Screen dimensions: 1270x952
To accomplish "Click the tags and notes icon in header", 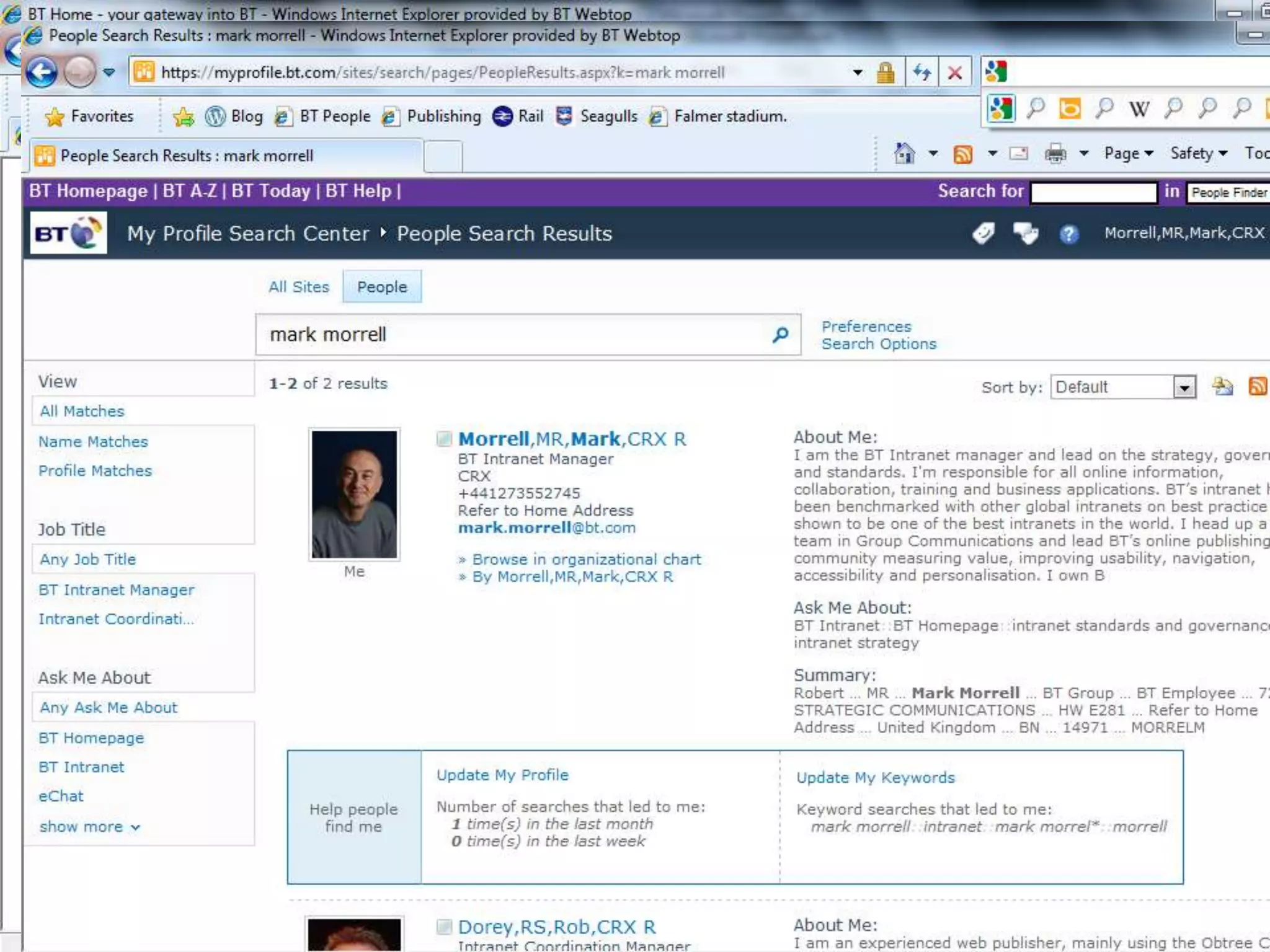I will (x=984, y=233).
